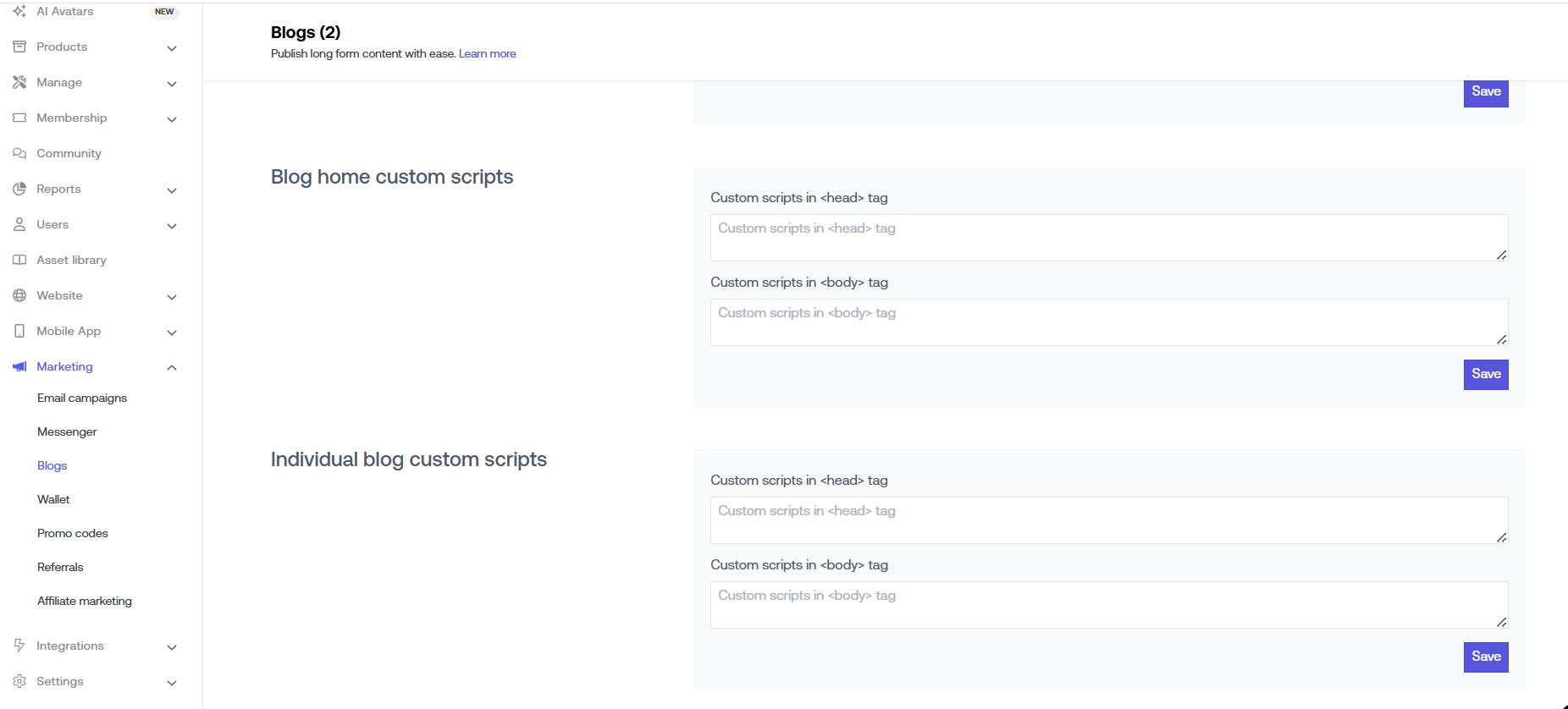Open Affiliate marketing page
Screen dimensions: 1568x709
pos(85,601)
